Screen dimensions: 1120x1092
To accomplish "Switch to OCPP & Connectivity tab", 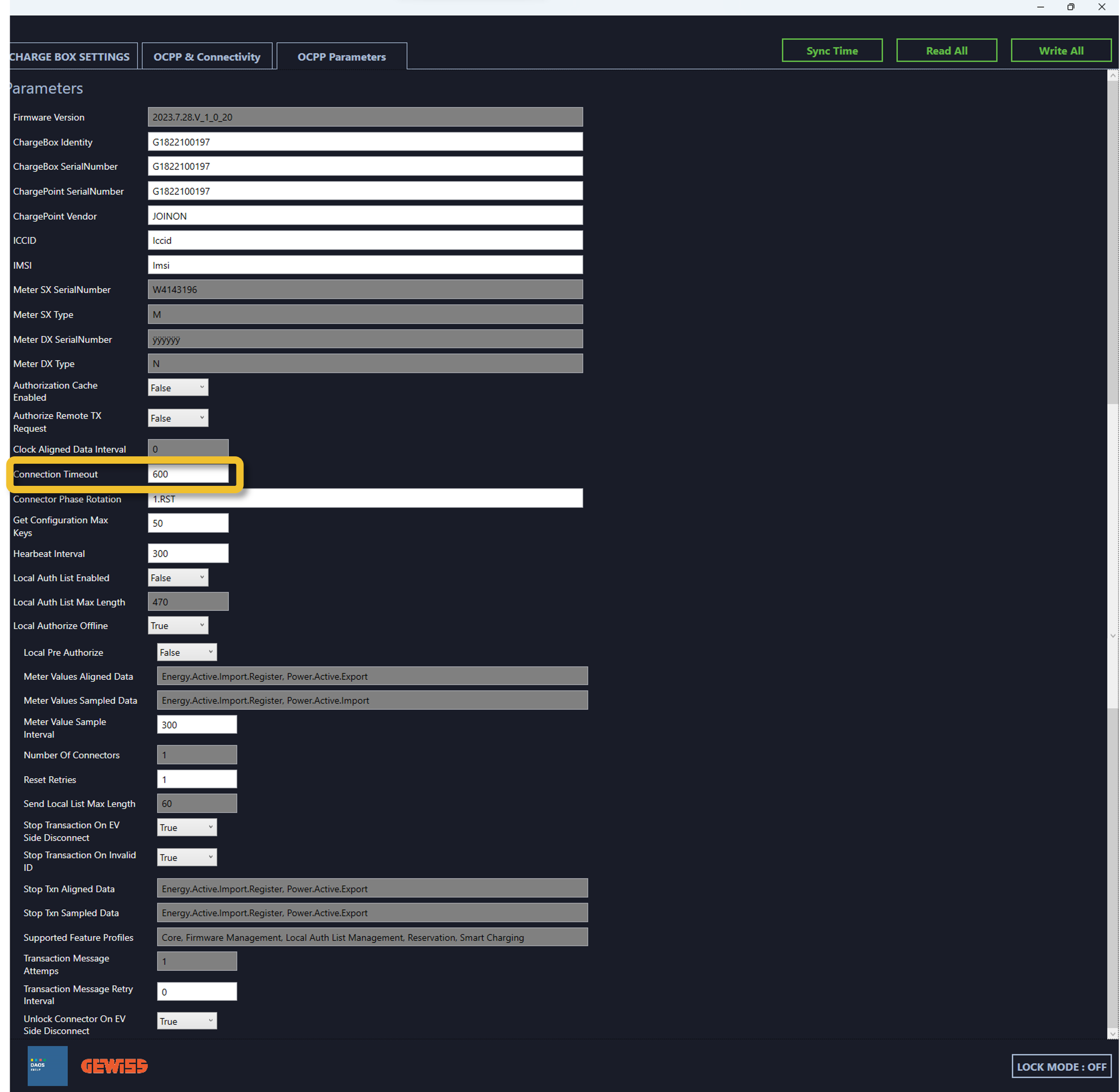I will coord(207,57).
